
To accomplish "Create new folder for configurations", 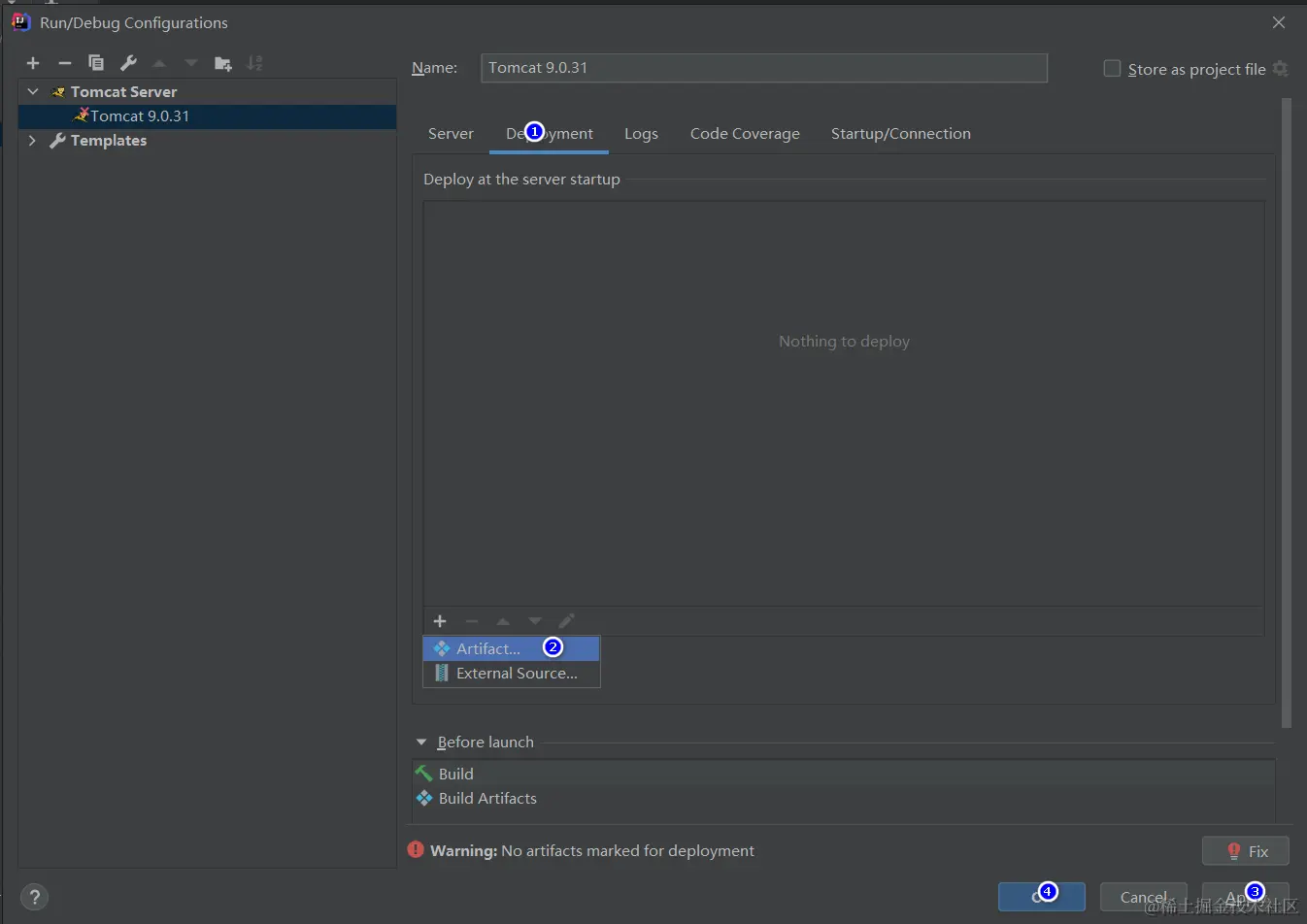I will 223,63.
